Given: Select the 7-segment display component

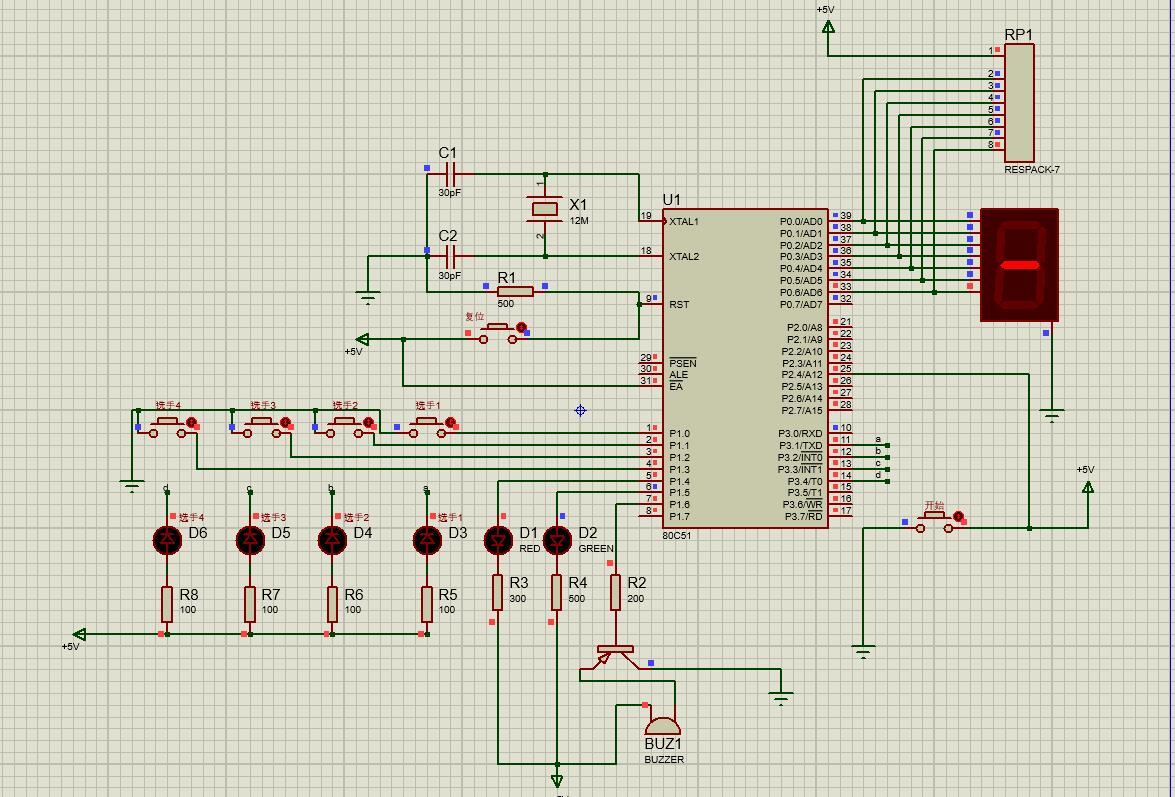Looking at the screenshot, I should tap(1019, 264).
